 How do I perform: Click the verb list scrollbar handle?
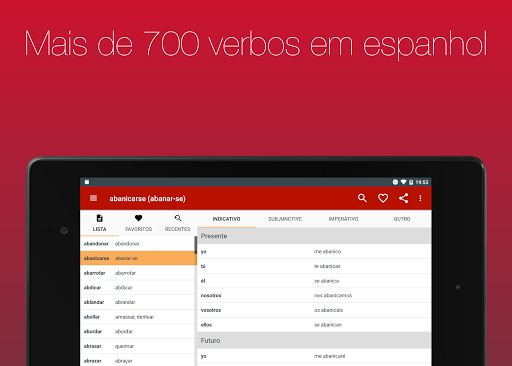coord(196,245)
